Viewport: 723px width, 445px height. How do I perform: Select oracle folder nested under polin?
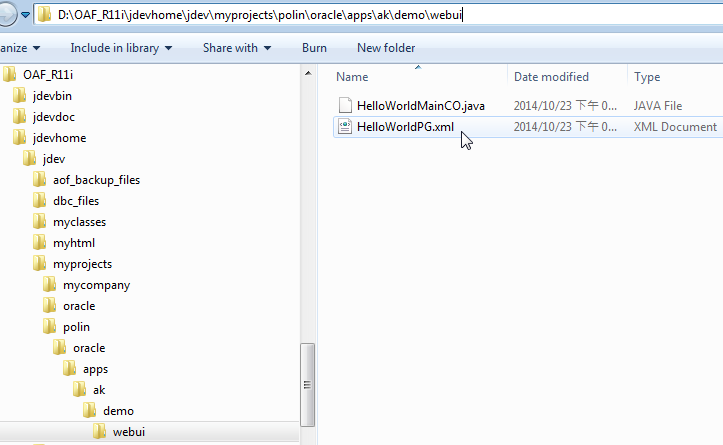[x=89, y=348]
